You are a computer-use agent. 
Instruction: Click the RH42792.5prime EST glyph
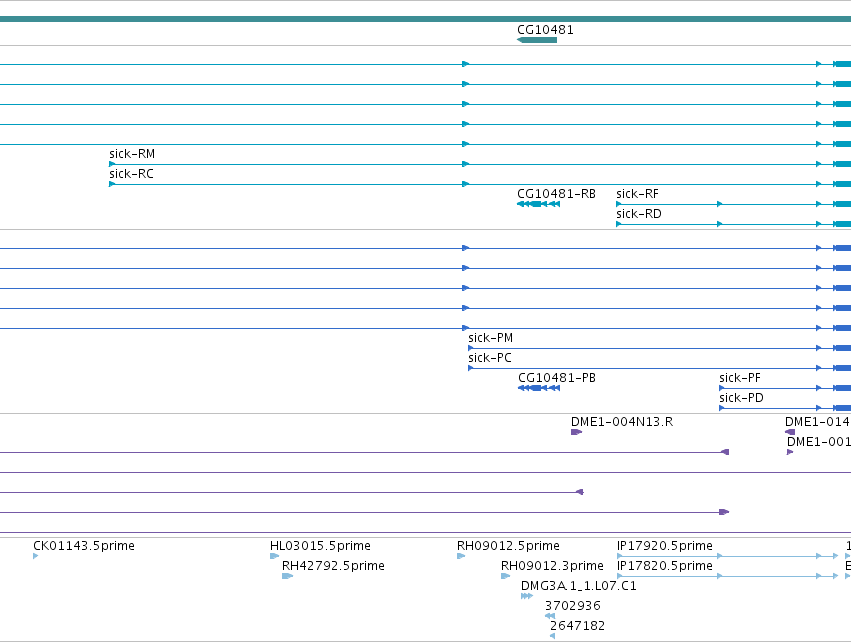tap(287, 576)
